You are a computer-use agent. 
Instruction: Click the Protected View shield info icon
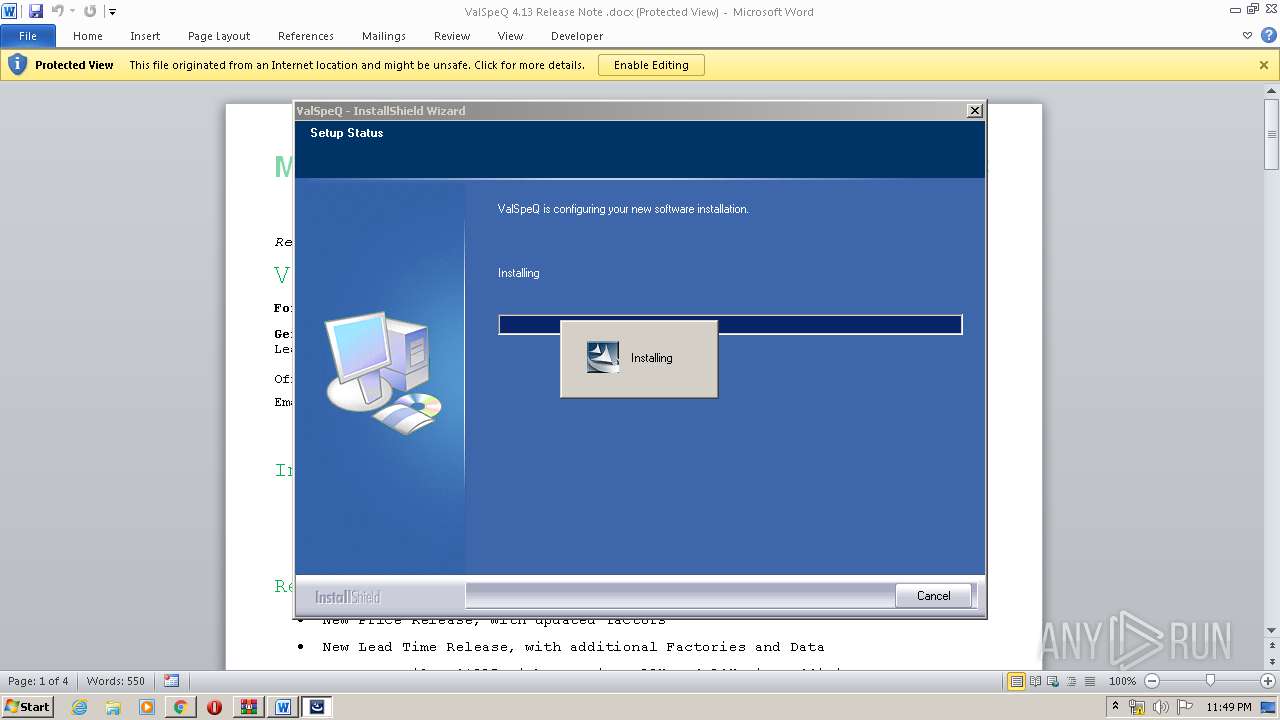(x=17, y=65)
